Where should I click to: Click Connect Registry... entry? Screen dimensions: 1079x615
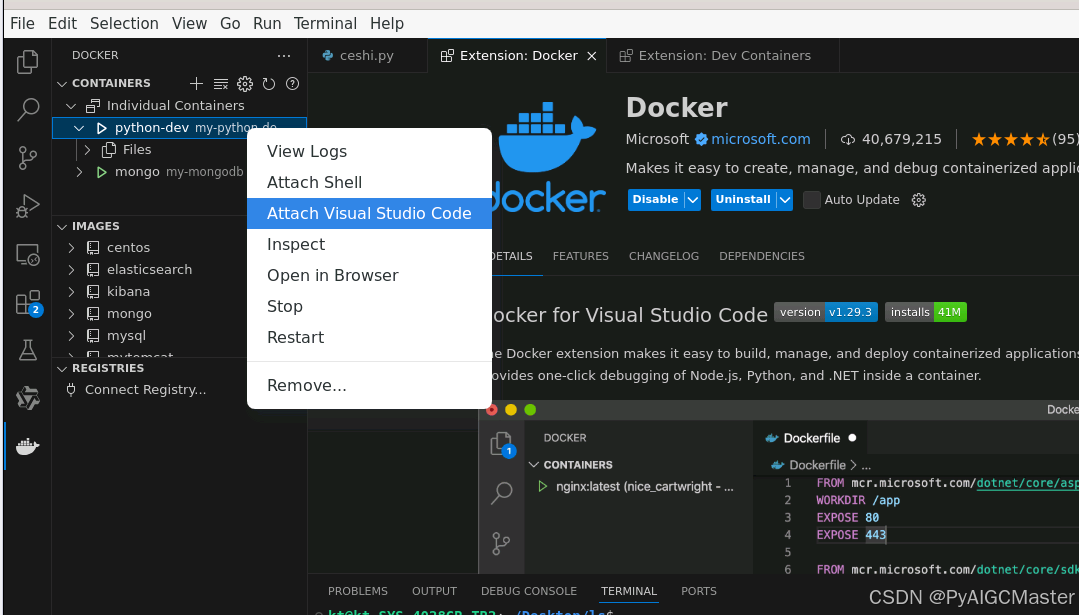click(145, 390)
